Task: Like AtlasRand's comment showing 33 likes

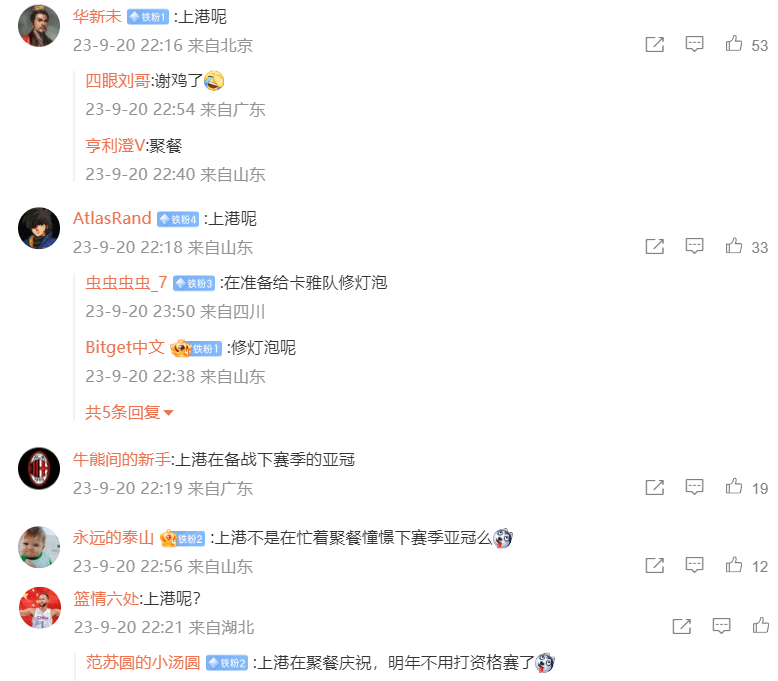Action: [x=734, y=246]
